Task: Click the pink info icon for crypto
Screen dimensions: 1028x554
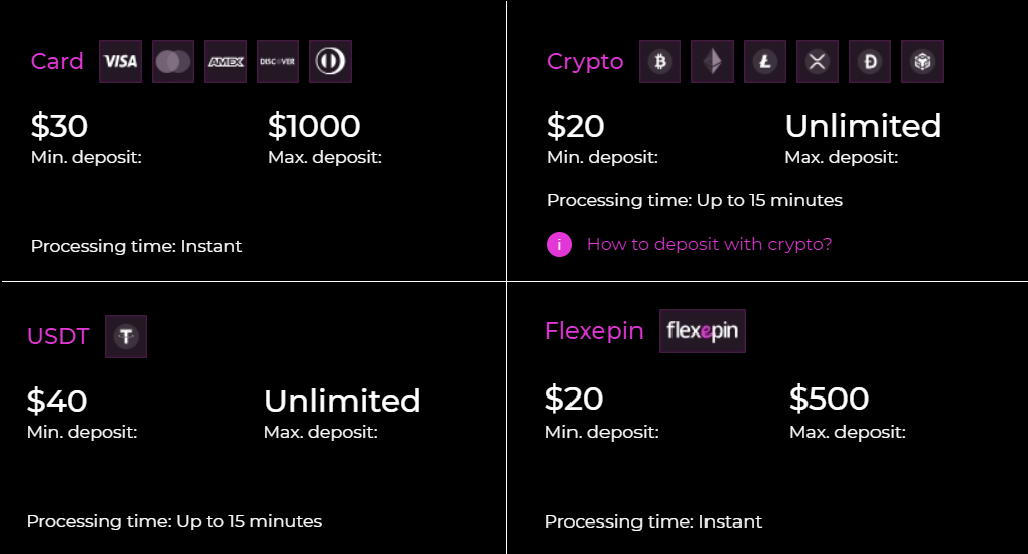Action: pos(560,244)
